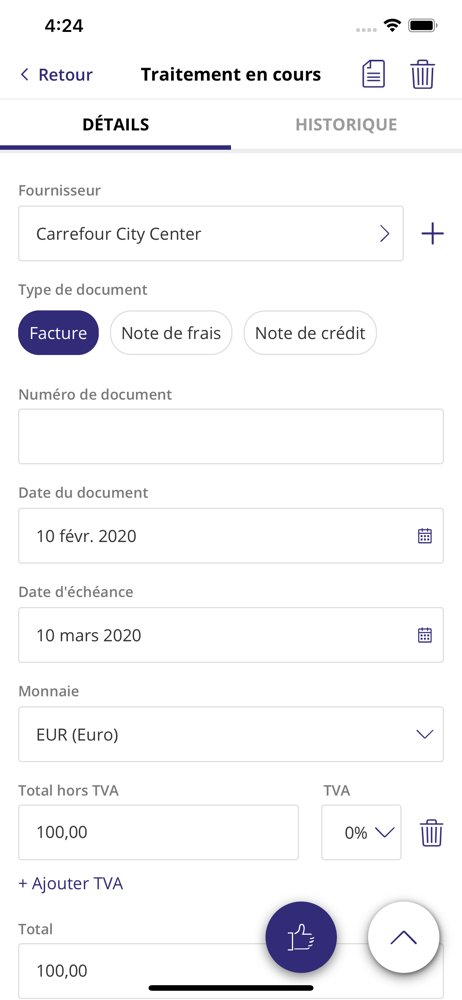Add a new supplier with plus icon
This screenshot has width=462, height=1000.
pos(433,234)
